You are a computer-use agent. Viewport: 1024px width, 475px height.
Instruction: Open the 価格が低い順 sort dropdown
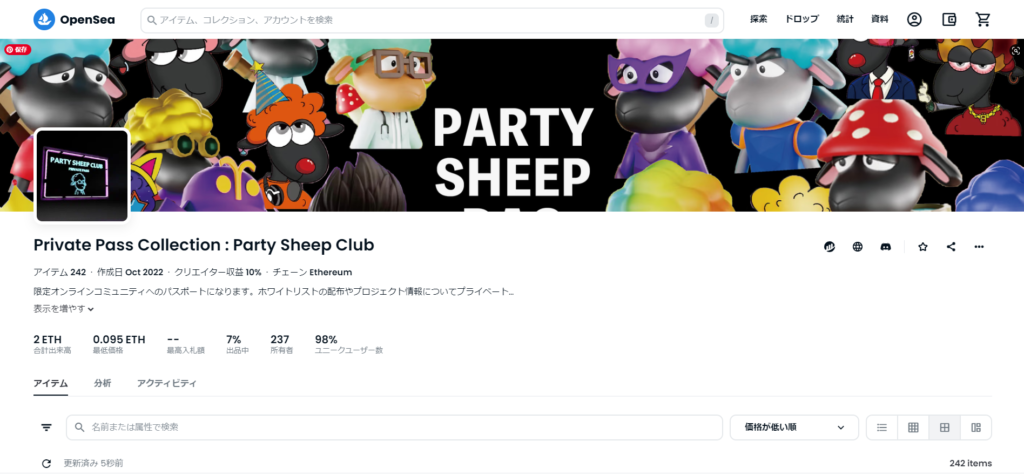(x=794, y=427)
